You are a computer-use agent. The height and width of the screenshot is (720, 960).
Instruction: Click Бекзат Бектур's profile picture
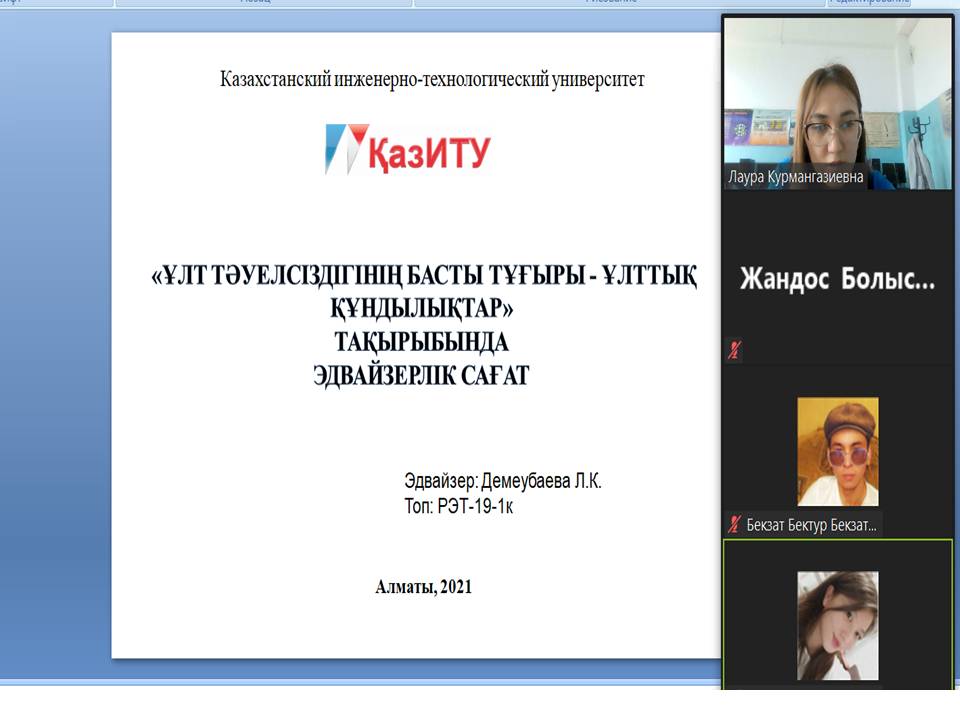tap(837, 451)
